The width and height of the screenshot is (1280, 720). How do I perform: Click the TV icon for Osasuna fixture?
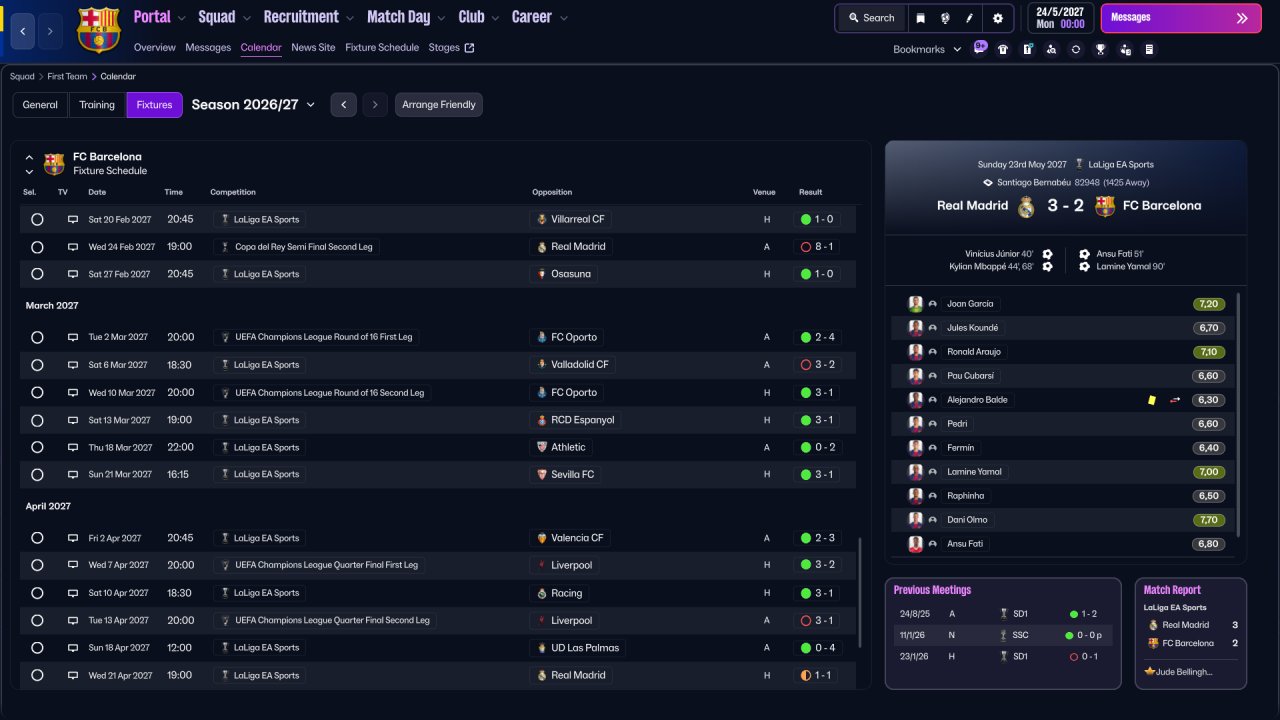(x=73, y=274)
